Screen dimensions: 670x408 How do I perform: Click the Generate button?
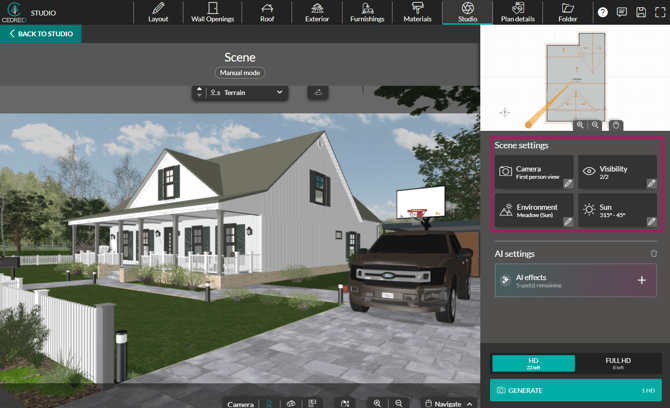coord(576,390)
